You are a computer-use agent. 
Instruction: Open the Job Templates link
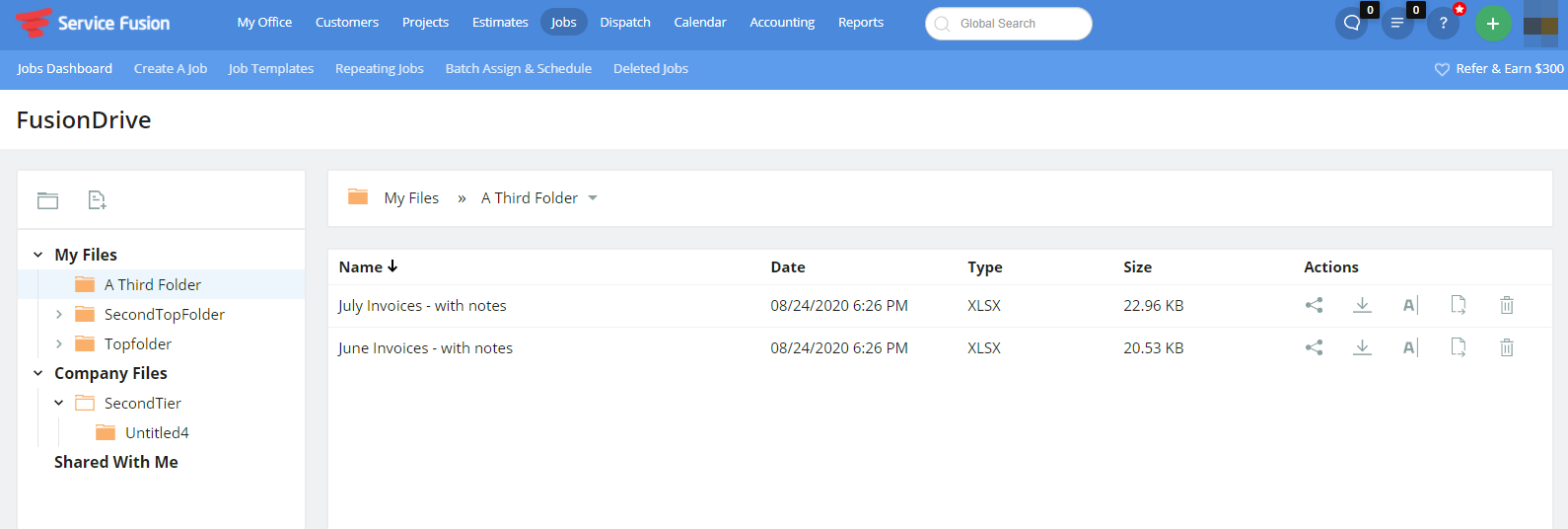pos(271,68)
